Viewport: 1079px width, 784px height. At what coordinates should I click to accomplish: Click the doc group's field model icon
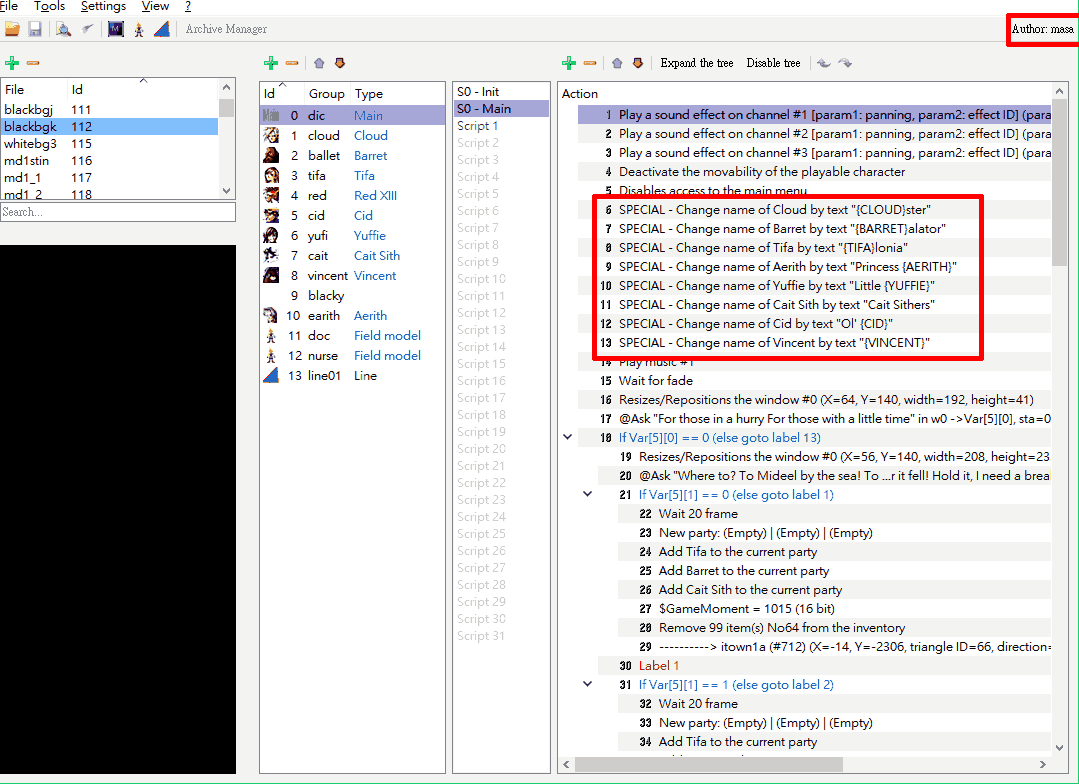(x=271, y=335)
